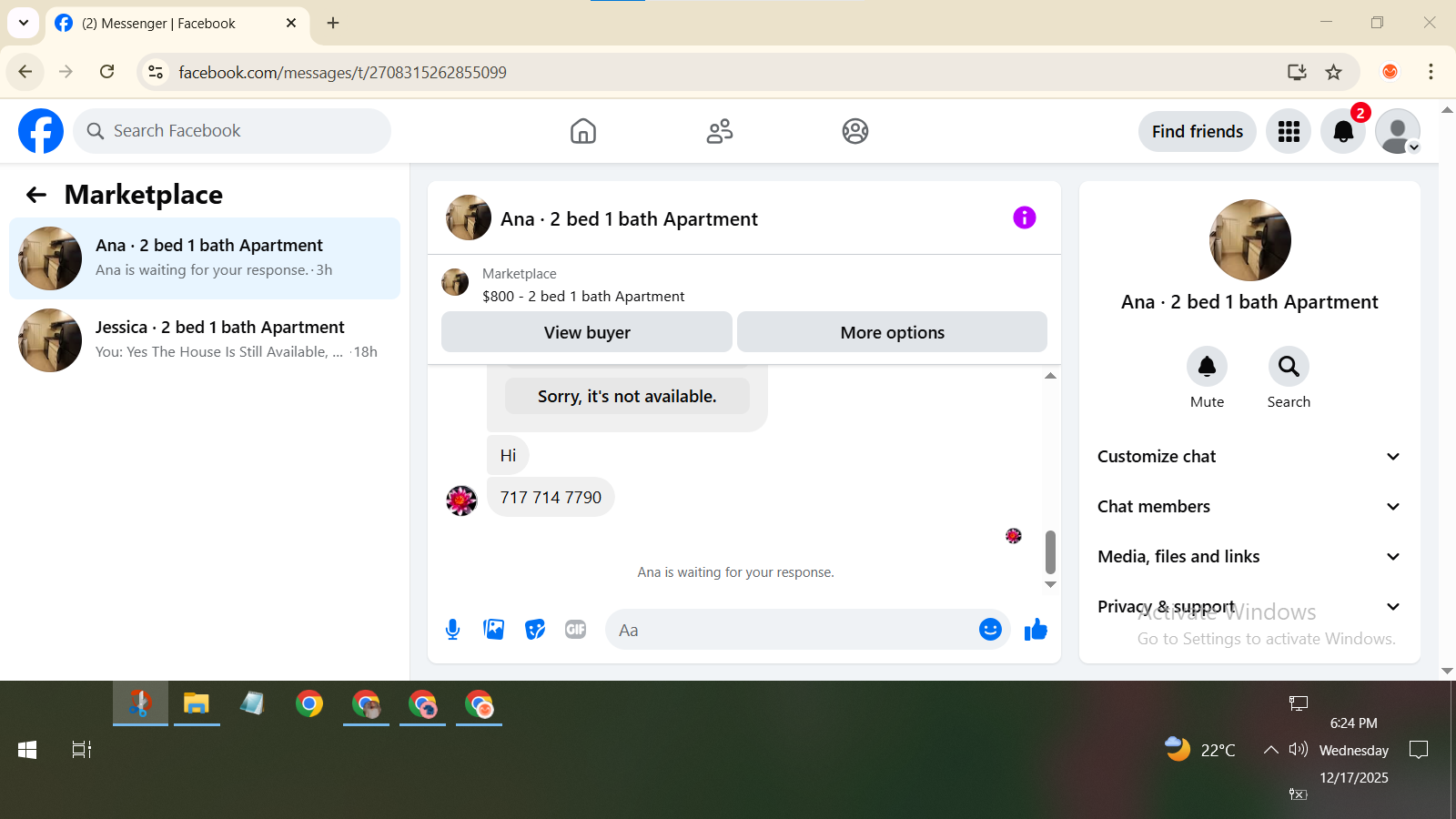Send a voice clip with microphone icon
This screenshot has height=819, width=1456.
tap(453, 630)
